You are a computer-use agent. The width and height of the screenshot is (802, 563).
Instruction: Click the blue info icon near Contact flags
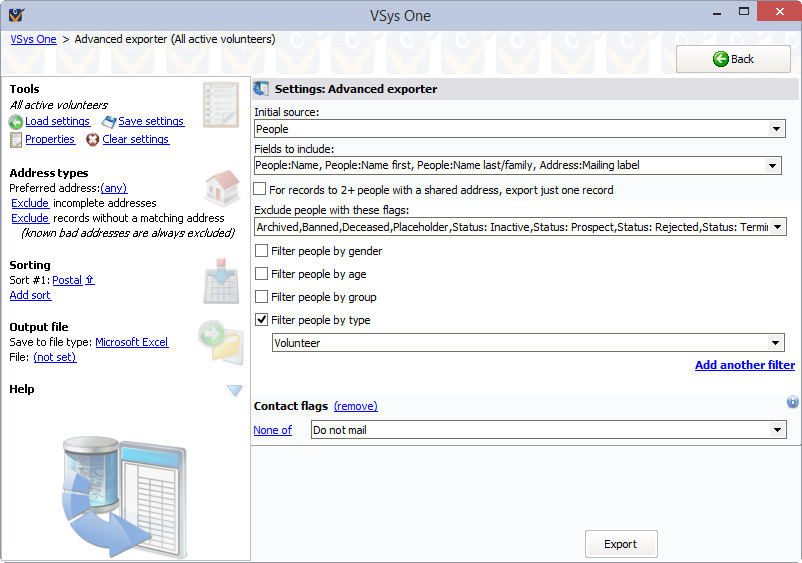coord(792,402)
